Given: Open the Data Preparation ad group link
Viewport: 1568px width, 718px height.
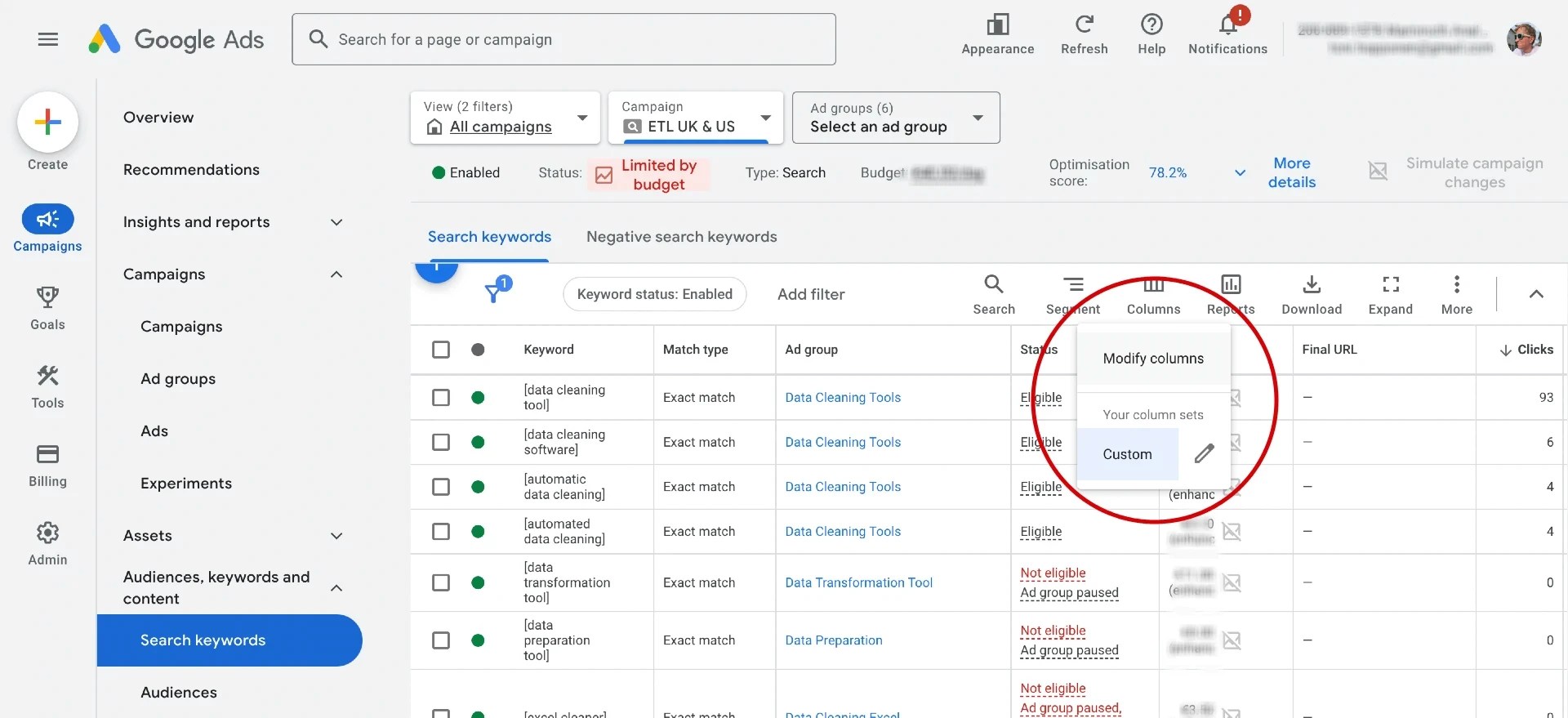Looking at the screenshot, I should [833, 640].
